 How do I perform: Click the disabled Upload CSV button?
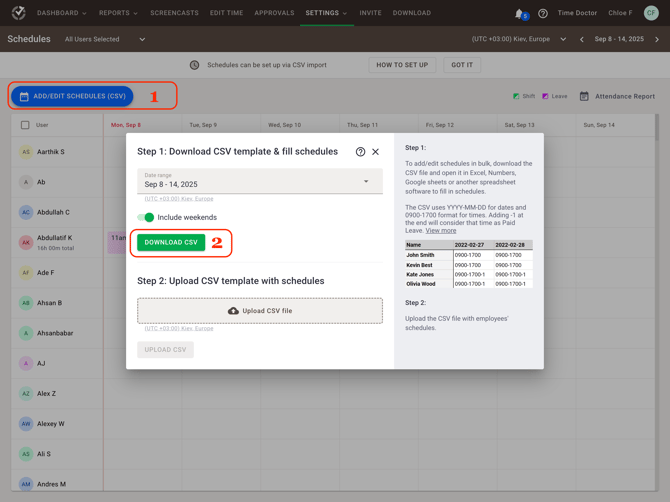pos(165,349)
